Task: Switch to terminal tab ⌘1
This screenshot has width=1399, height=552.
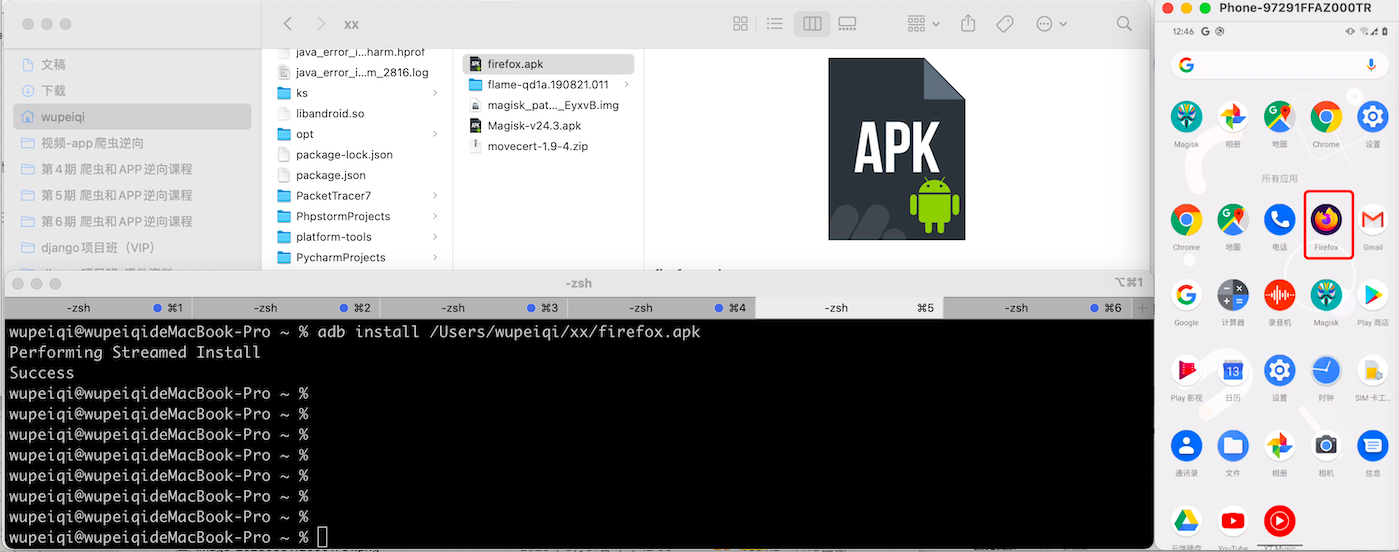Action: [98, 308]
